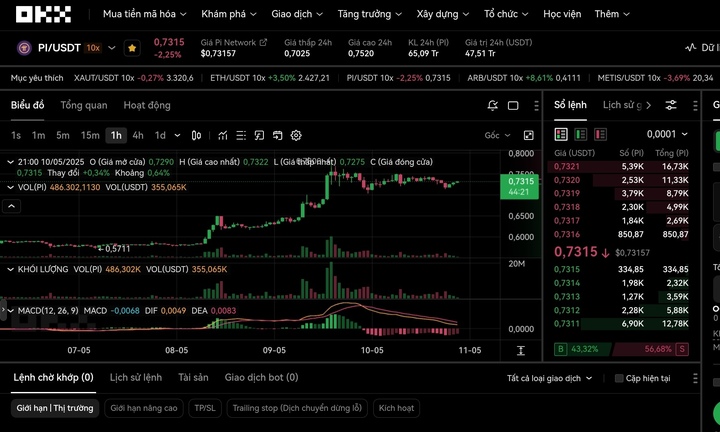Click the candlestick chart type icon
The image size is (720, 432).
(x=197, y=135)
